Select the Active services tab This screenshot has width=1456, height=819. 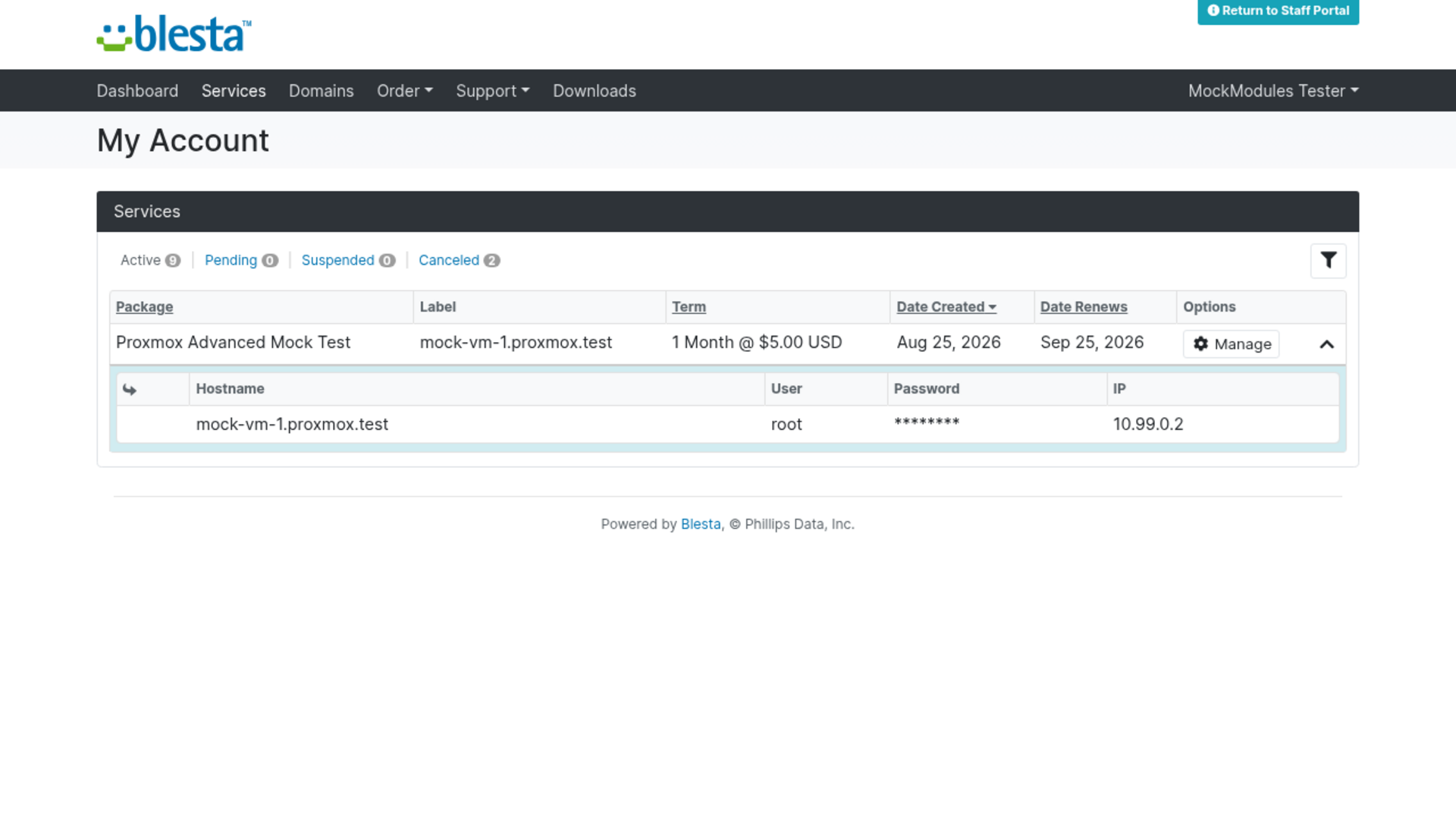(x=150, y=260)
